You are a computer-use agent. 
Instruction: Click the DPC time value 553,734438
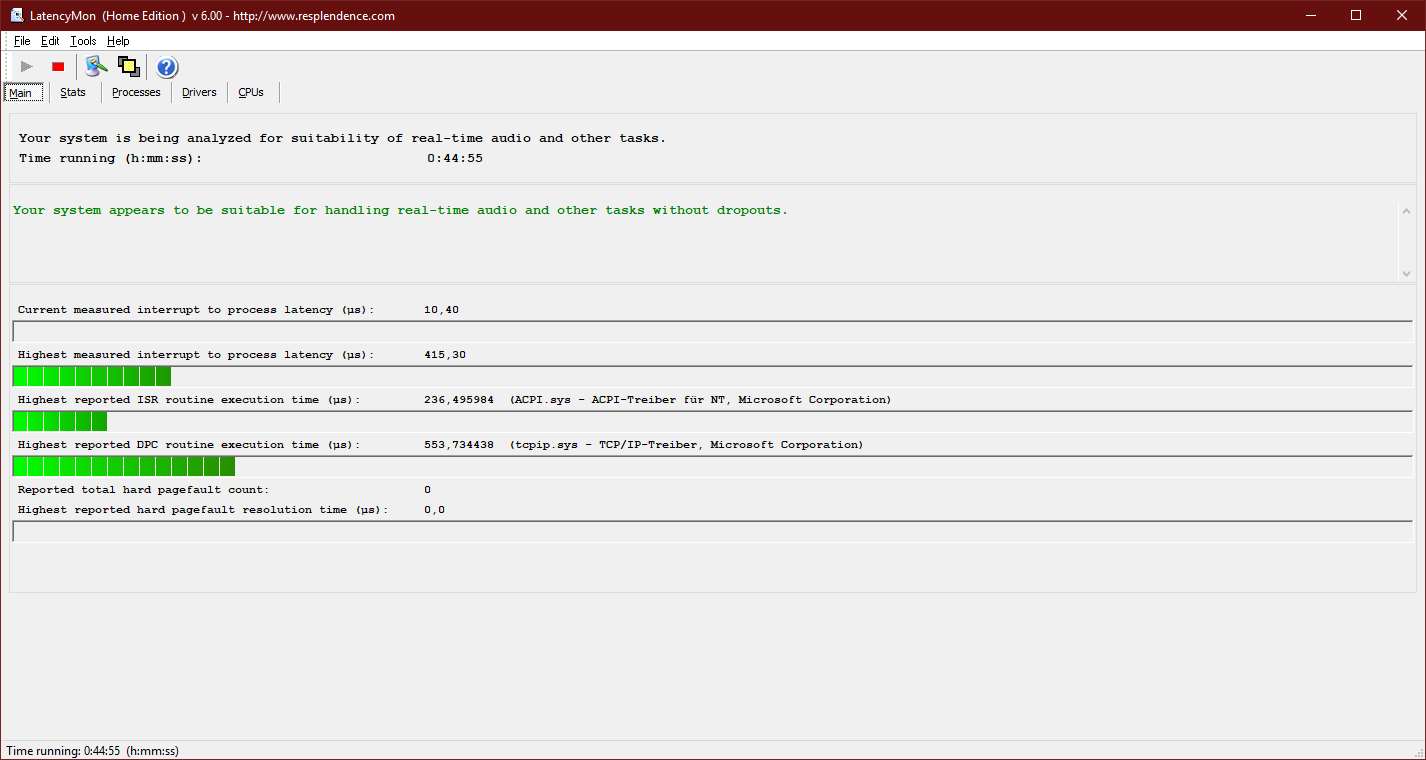[459, 445]
